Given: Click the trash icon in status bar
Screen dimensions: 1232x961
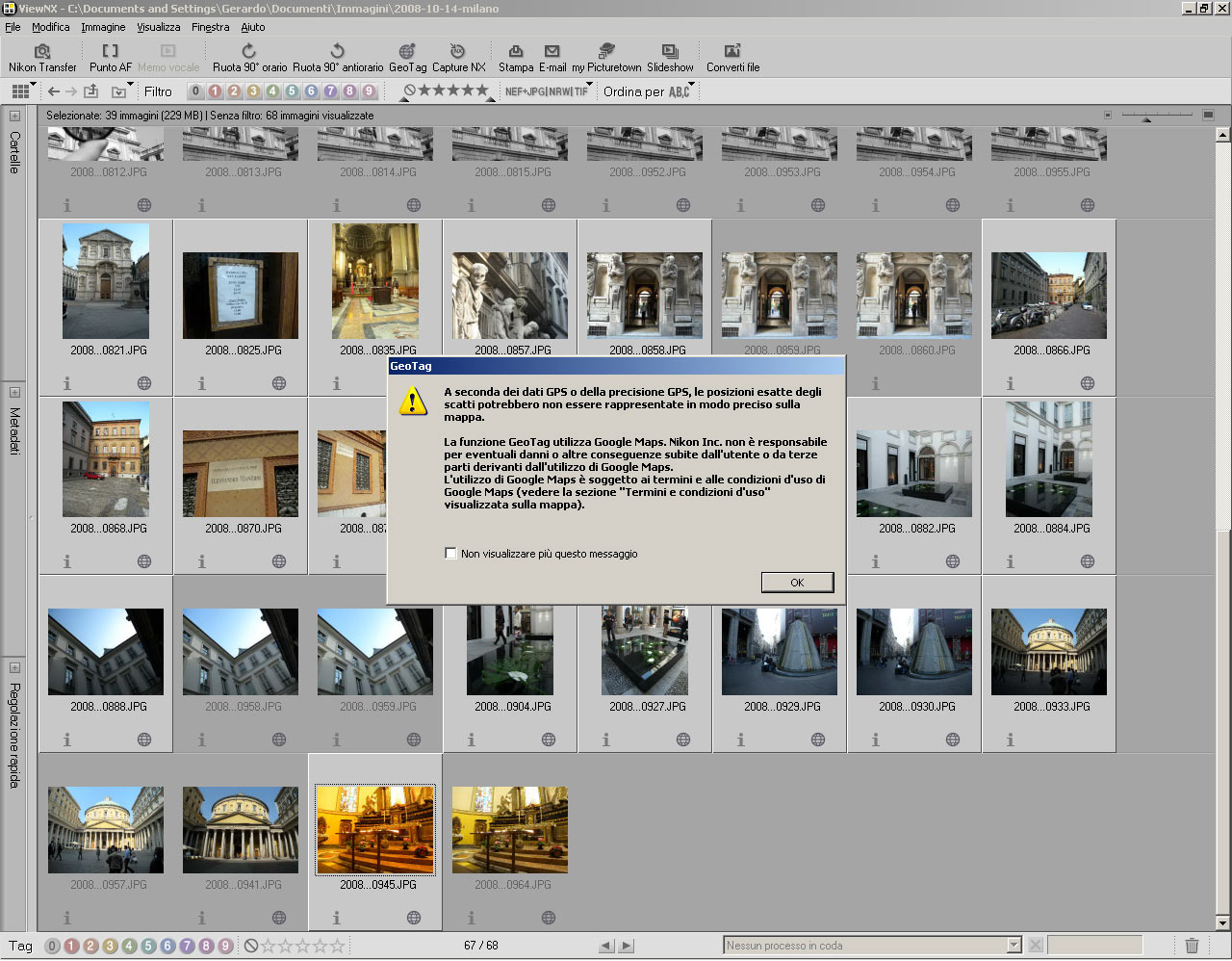Looking at the screenshot, I should [1192, 946].
